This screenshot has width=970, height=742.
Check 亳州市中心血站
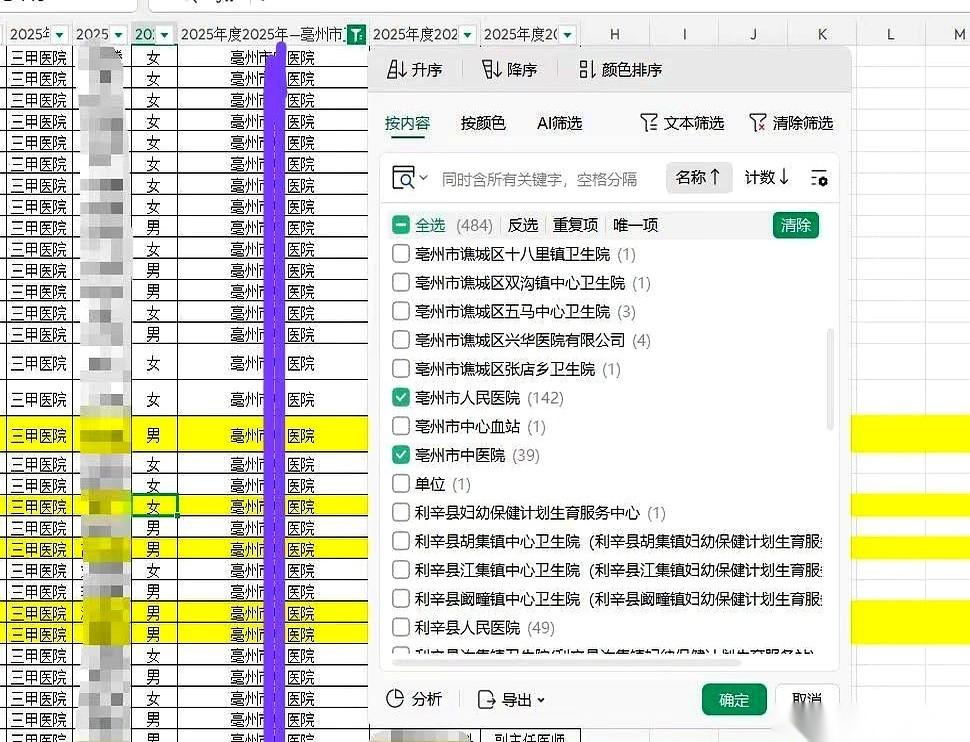(x=401, y=426)
